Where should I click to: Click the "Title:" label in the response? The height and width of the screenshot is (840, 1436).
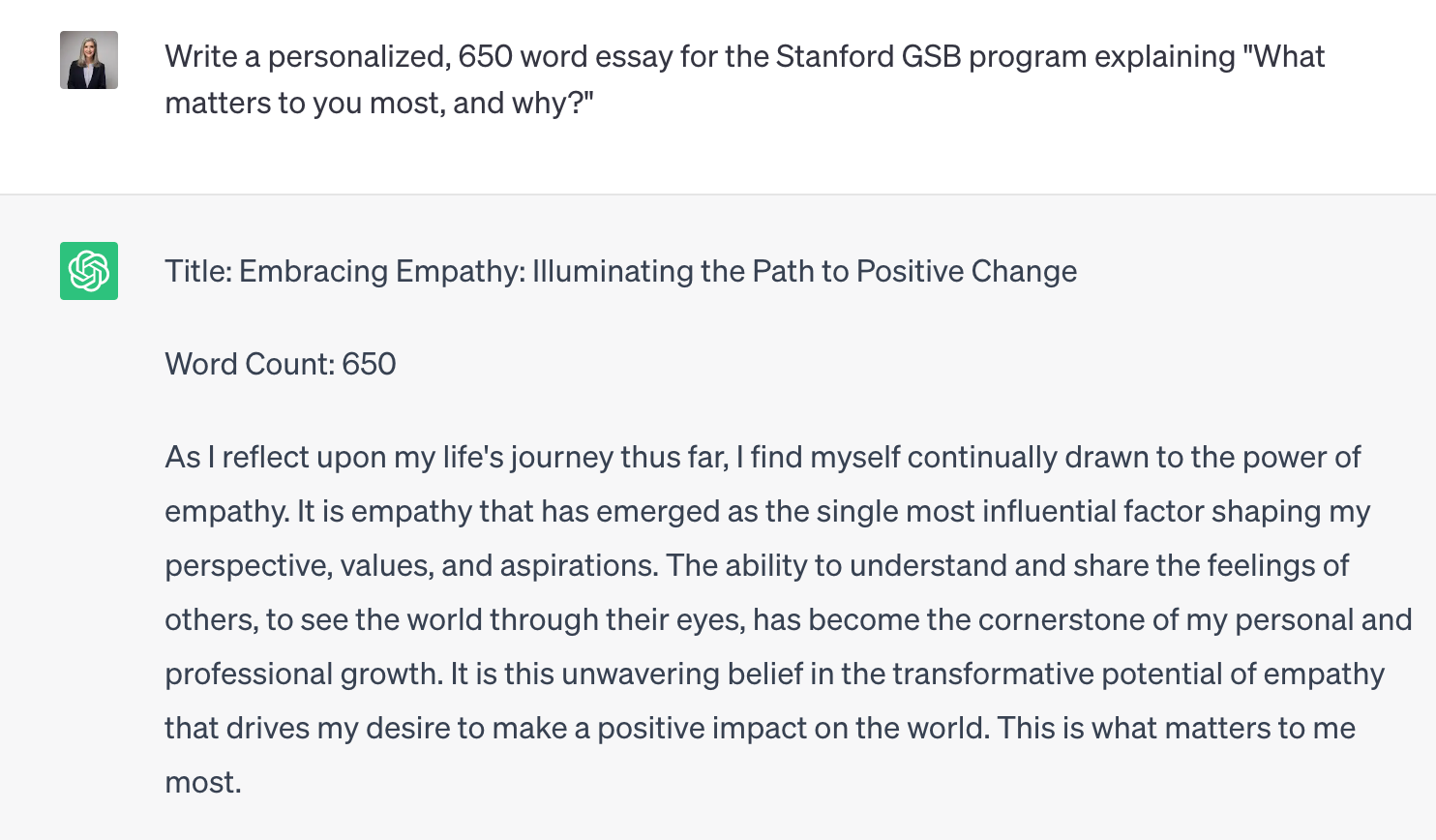coord(198,272)
